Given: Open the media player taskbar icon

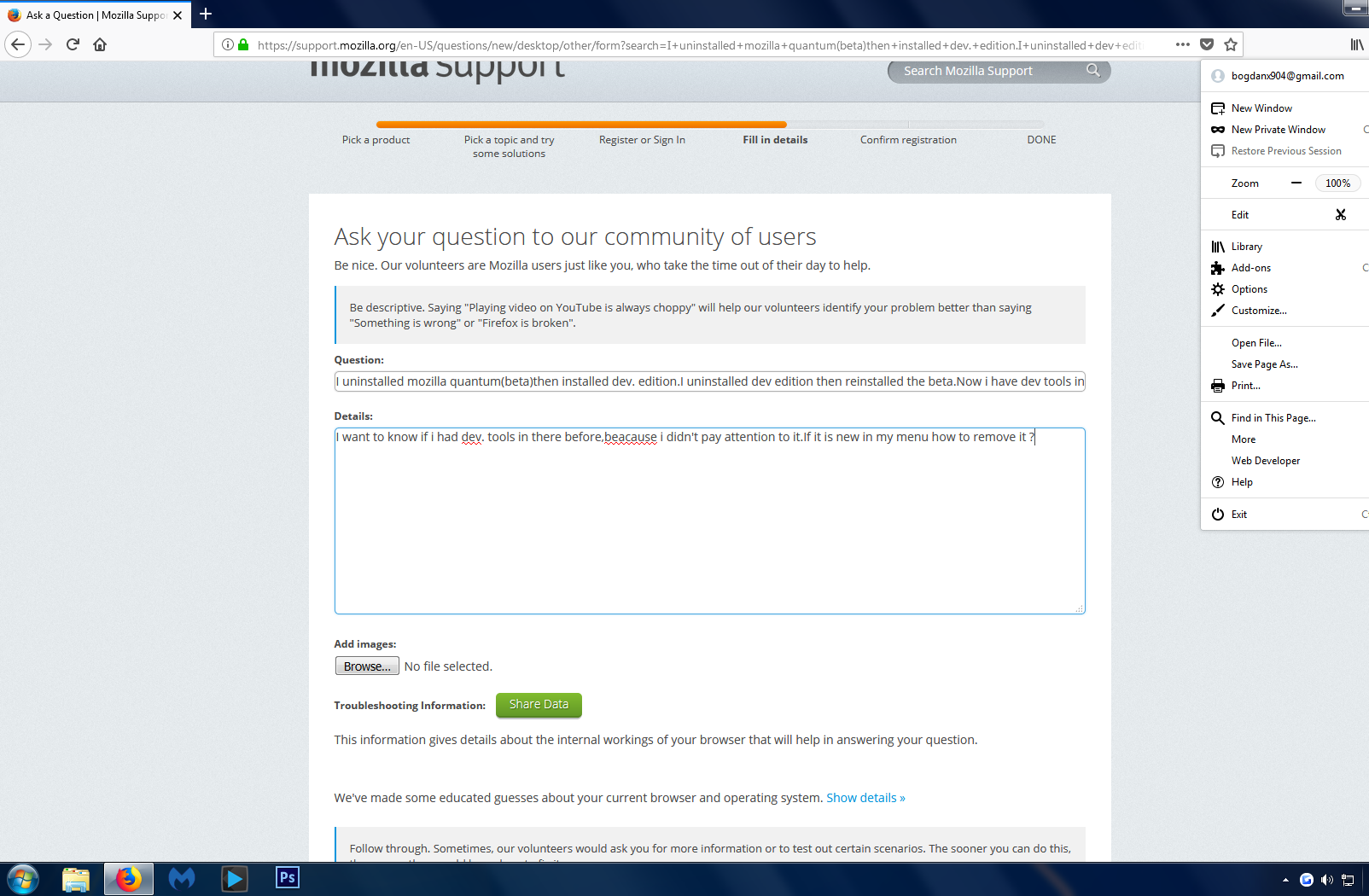Looking at the screenshot, I should (234, 879).
